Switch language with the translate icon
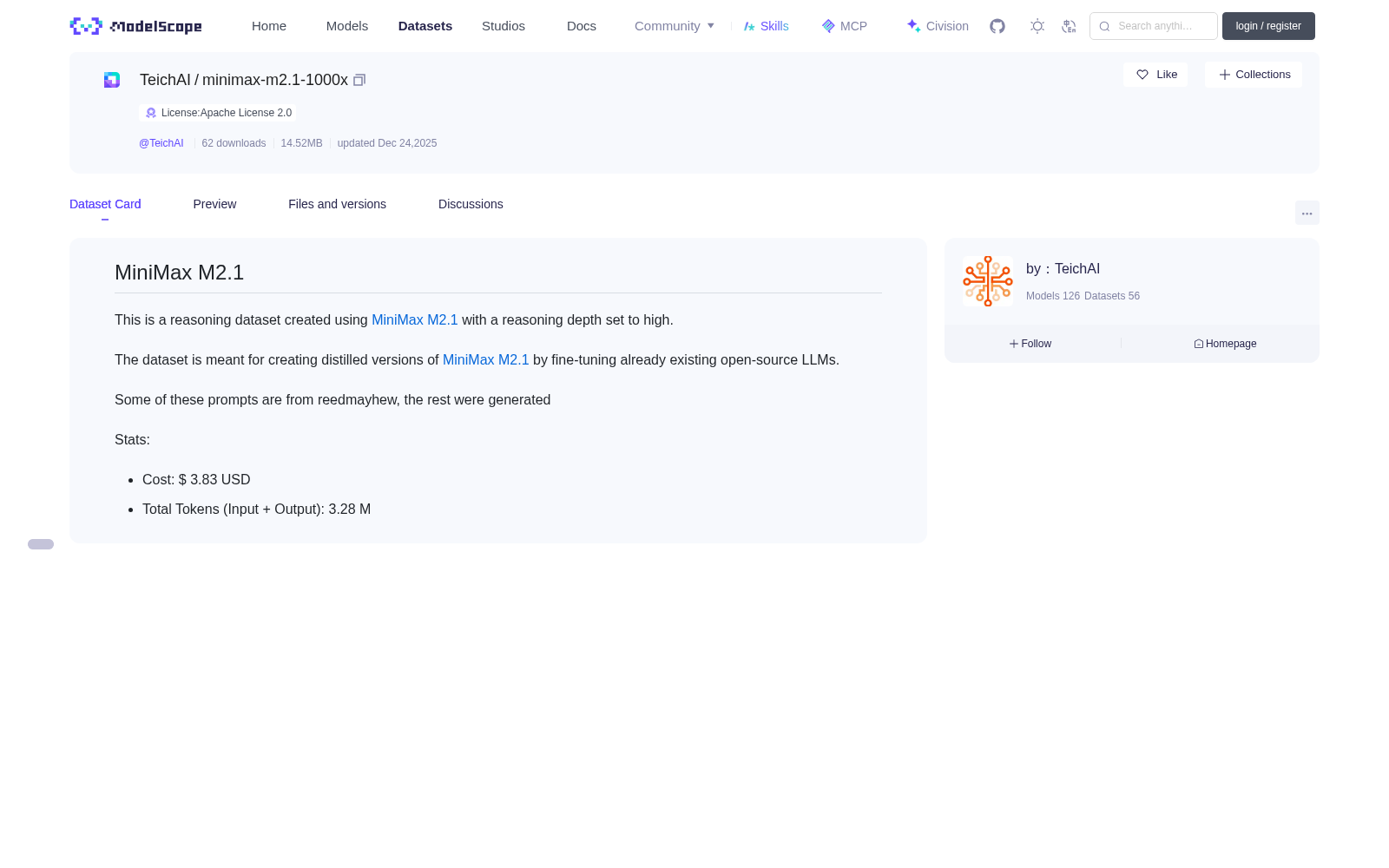The width and height of the screenshot is (1389, 868). (1069, 26)
